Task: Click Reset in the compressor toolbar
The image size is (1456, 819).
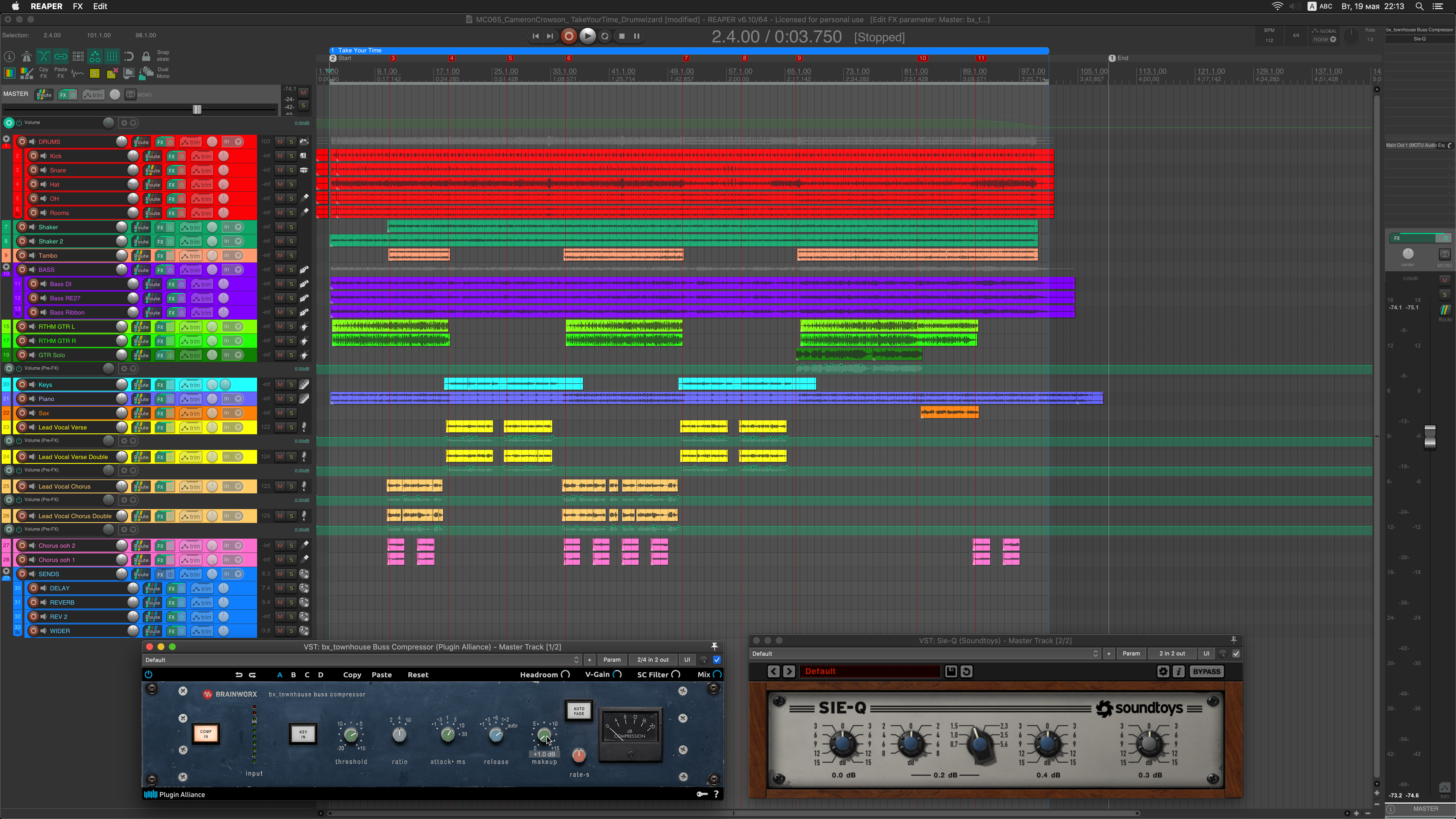Action: (x=418, y=675)
